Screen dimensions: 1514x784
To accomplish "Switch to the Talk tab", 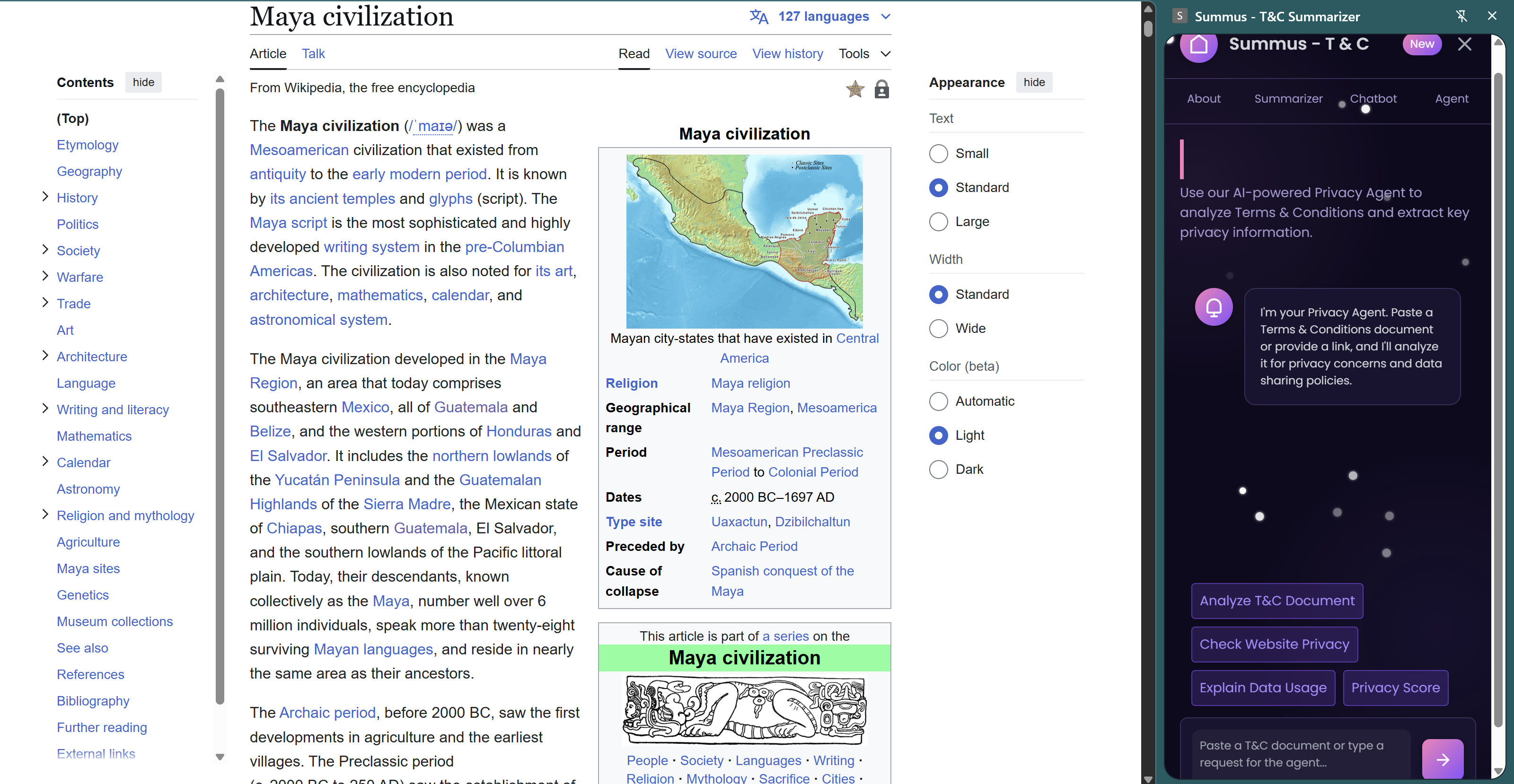I will [x=313, y=53].
